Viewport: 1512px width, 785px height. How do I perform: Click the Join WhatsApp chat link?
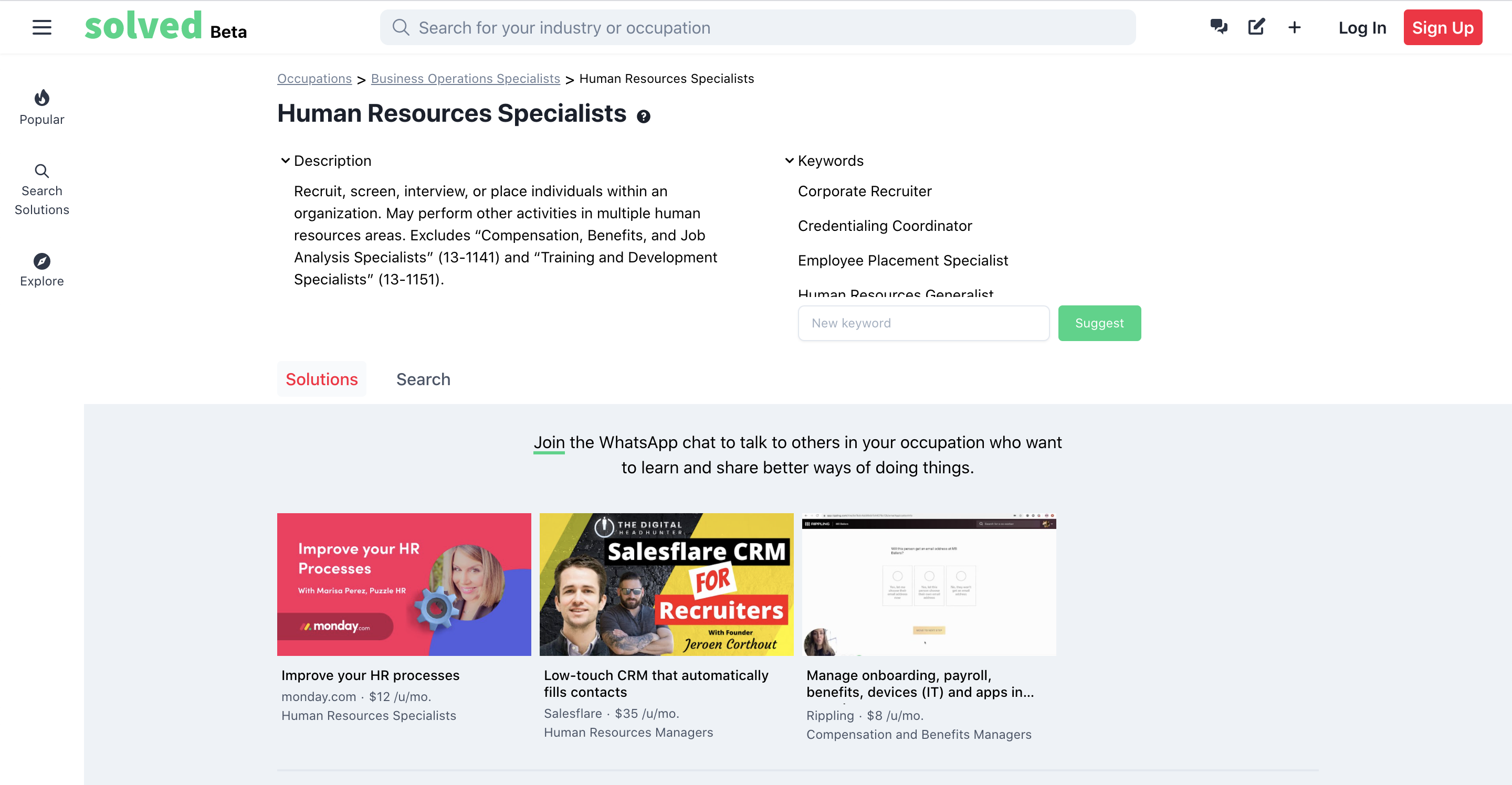tap(549, 442)
